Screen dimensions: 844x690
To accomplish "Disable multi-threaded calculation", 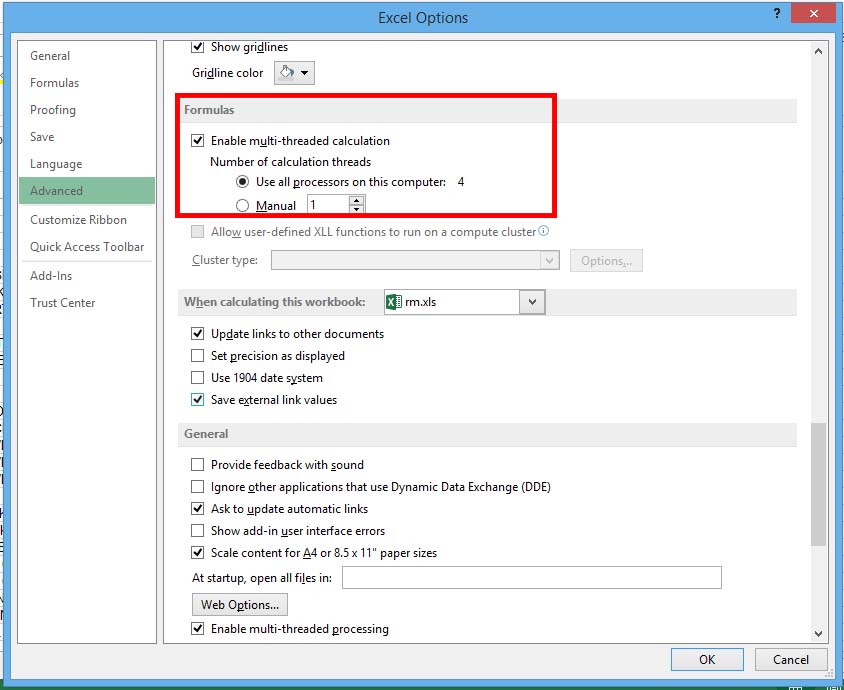I will [197, 140].
